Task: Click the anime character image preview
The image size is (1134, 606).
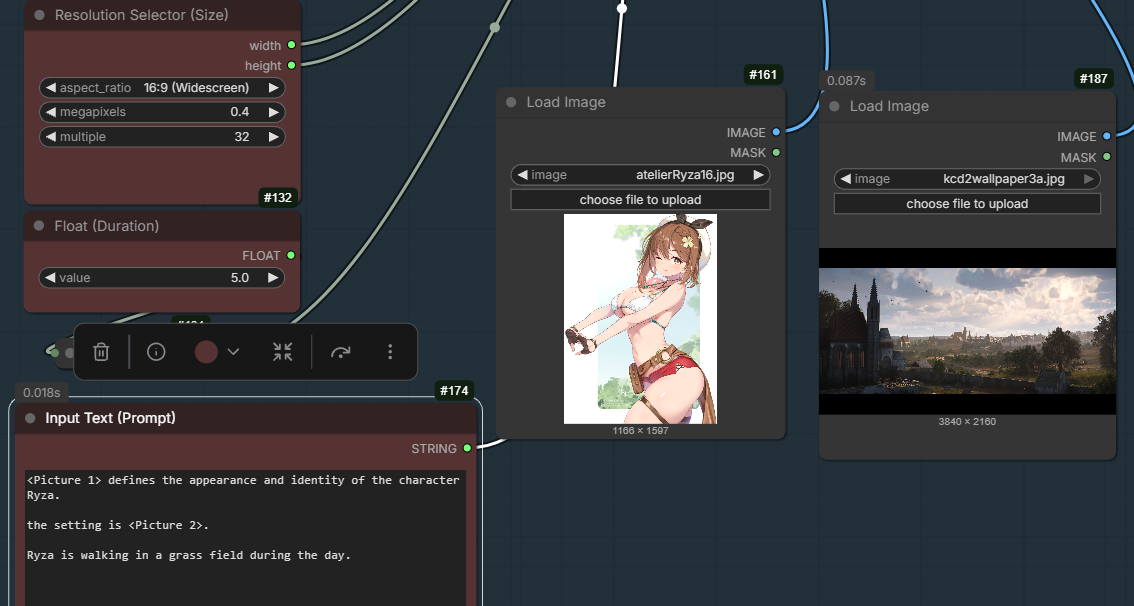Action: coord(640,319)
